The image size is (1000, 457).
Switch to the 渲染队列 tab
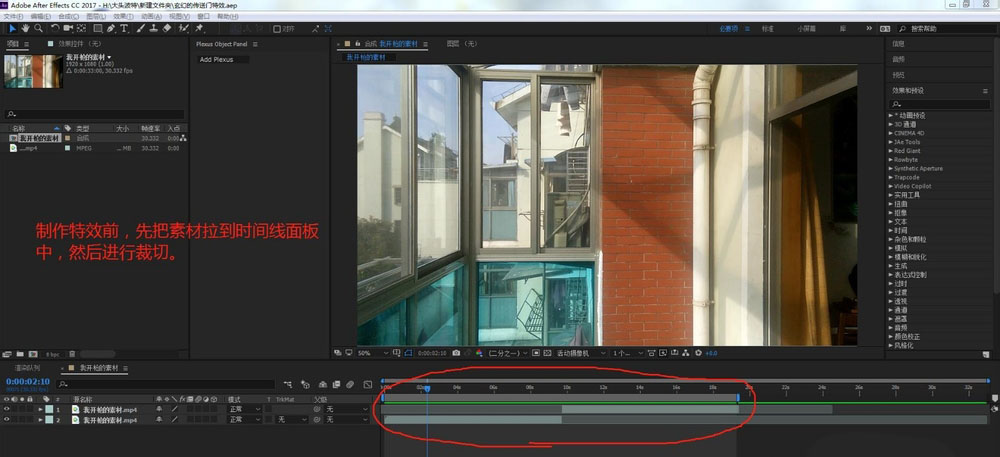(x=26, y=368)
